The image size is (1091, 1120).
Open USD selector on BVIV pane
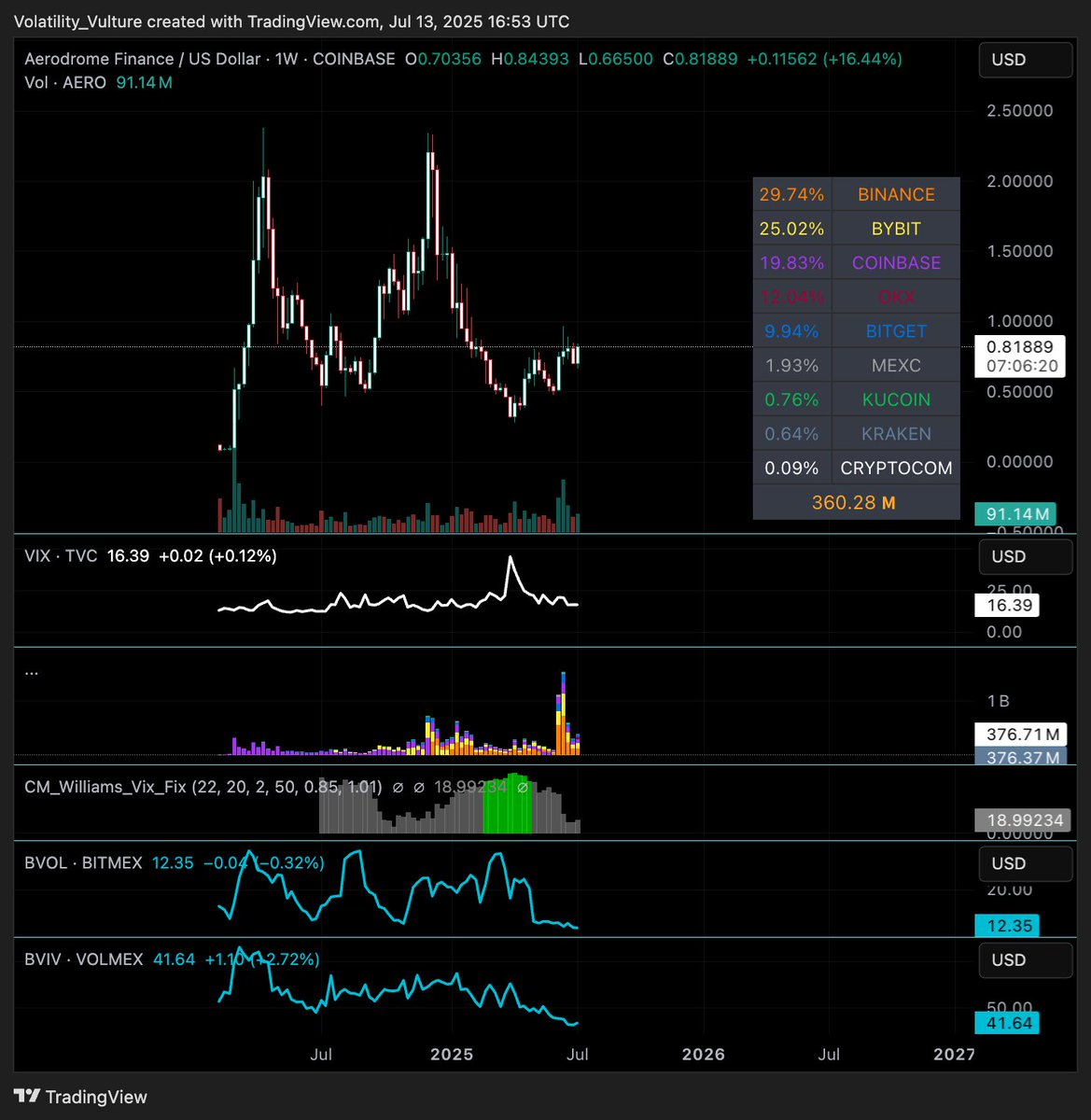click(1025, 960)
